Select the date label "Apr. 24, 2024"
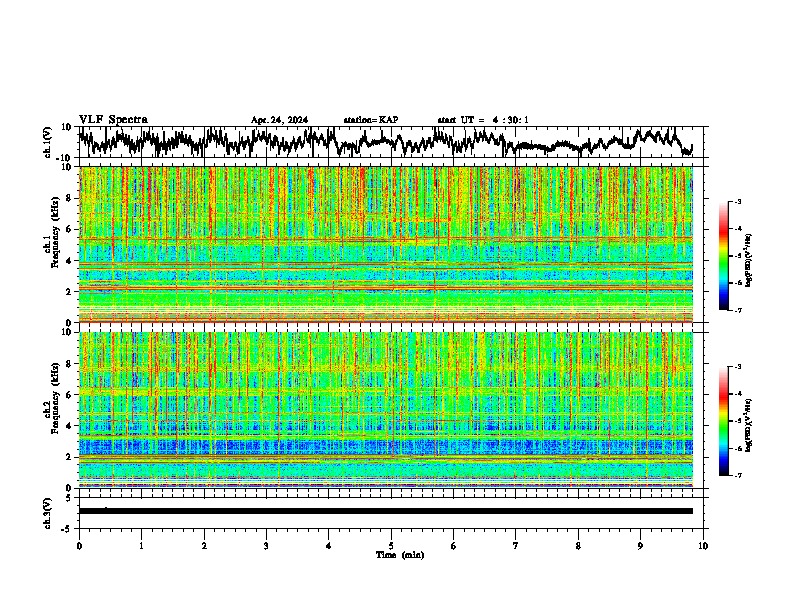The width and height of the screenshot is (792, 612). click(x=279, y=120)
